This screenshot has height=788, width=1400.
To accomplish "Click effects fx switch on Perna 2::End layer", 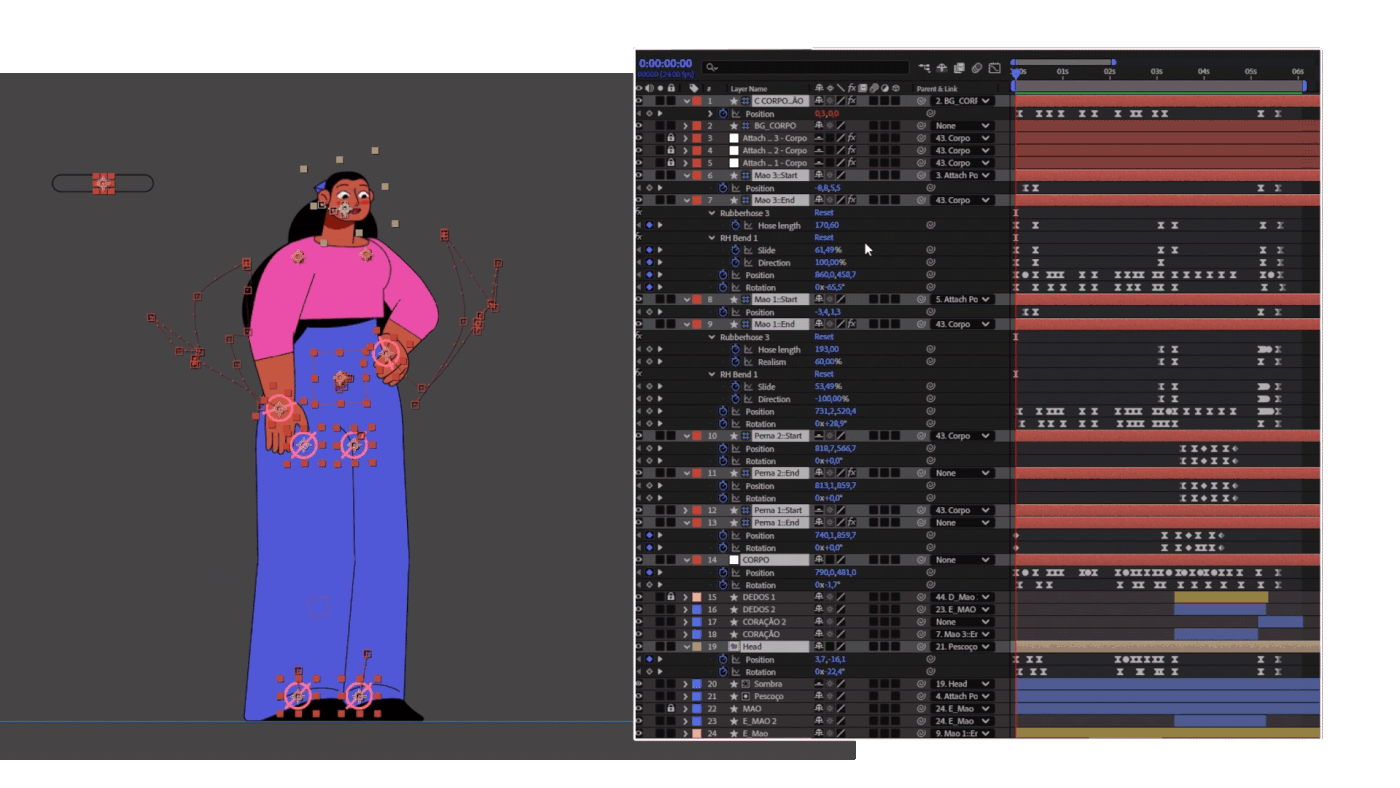I will (851, 473).
